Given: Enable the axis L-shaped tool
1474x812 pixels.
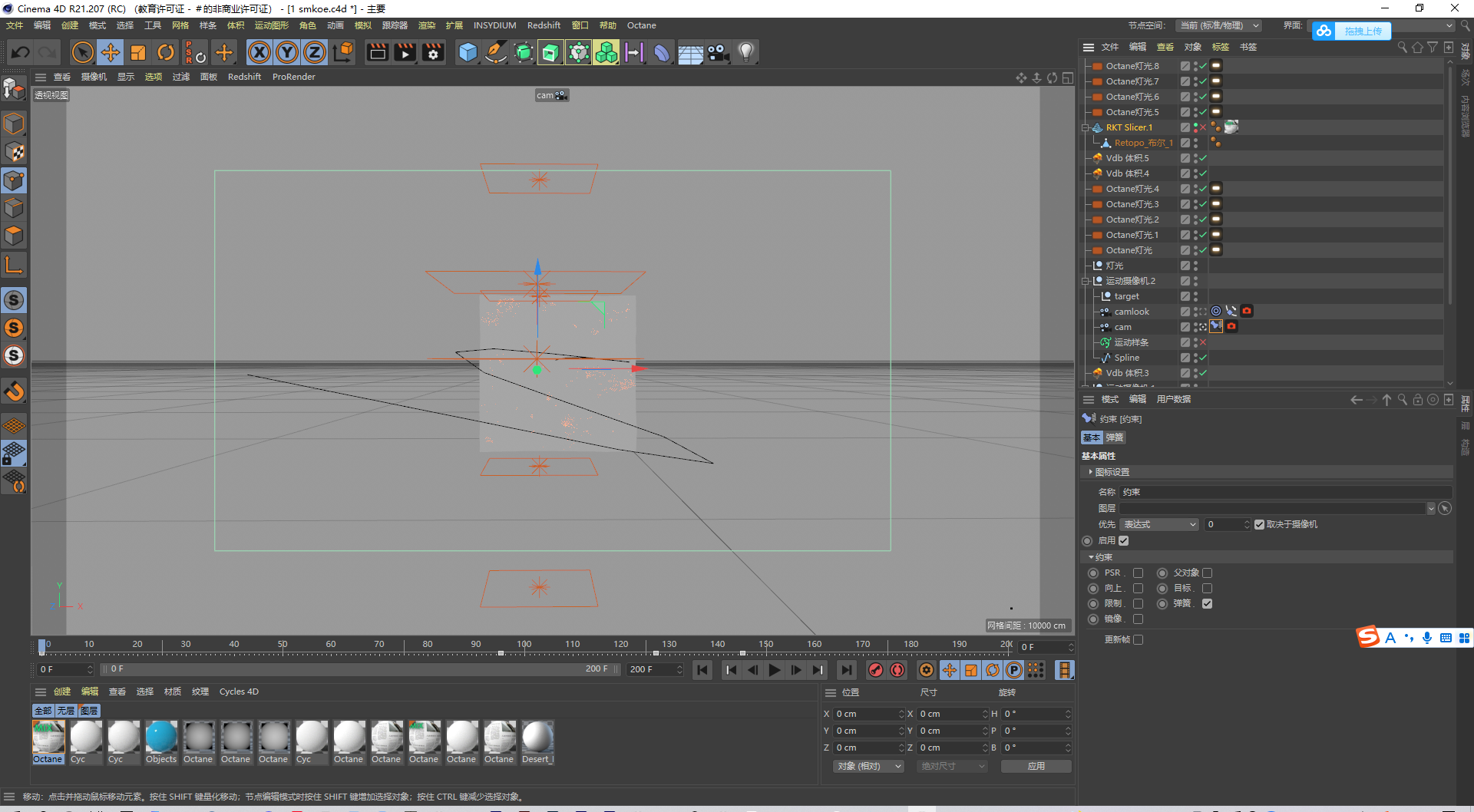Looking at the screenshot, I should (x=14, y=265).
